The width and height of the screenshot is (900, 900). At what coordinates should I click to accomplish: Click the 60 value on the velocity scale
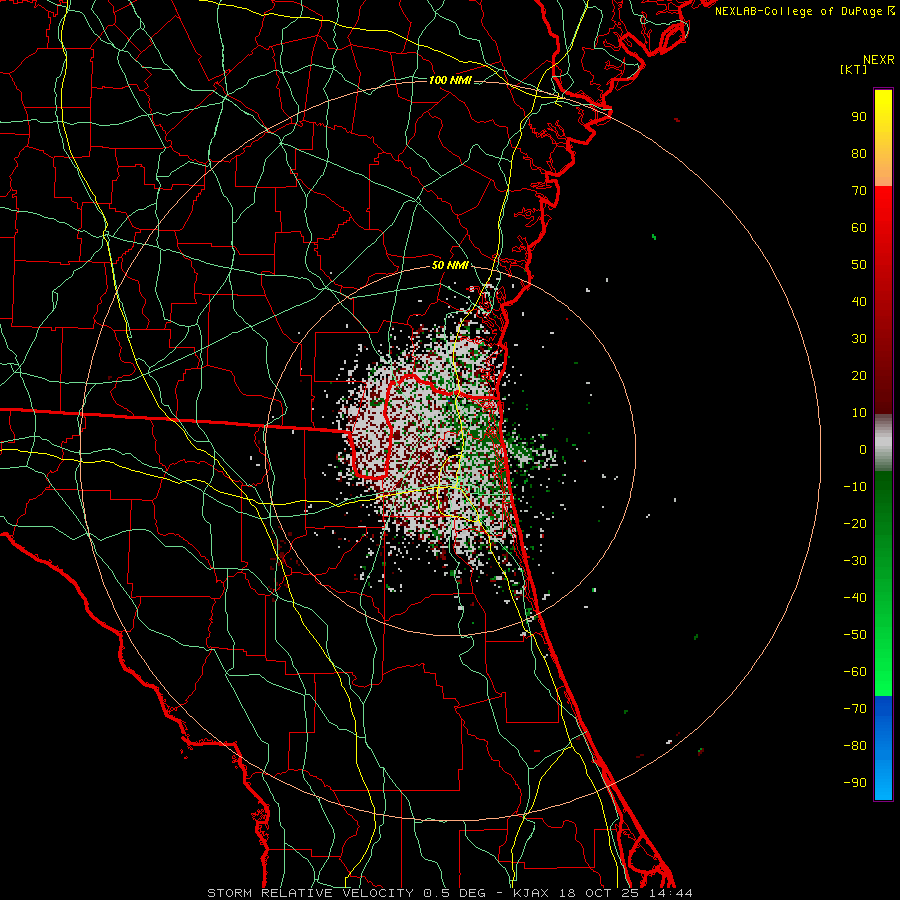(x=859, y=228)
